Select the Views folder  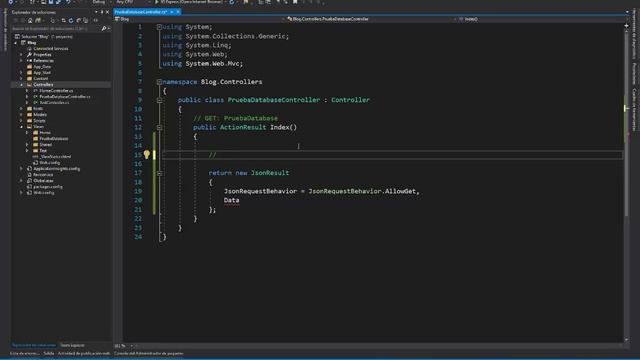click(x=38, y=127)
